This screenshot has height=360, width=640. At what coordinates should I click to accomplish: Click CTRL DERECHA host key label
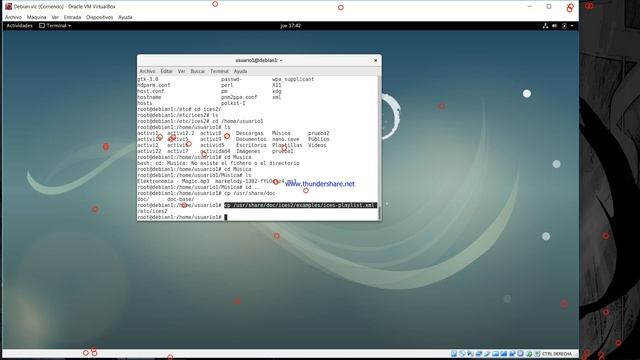click(557, 353)
